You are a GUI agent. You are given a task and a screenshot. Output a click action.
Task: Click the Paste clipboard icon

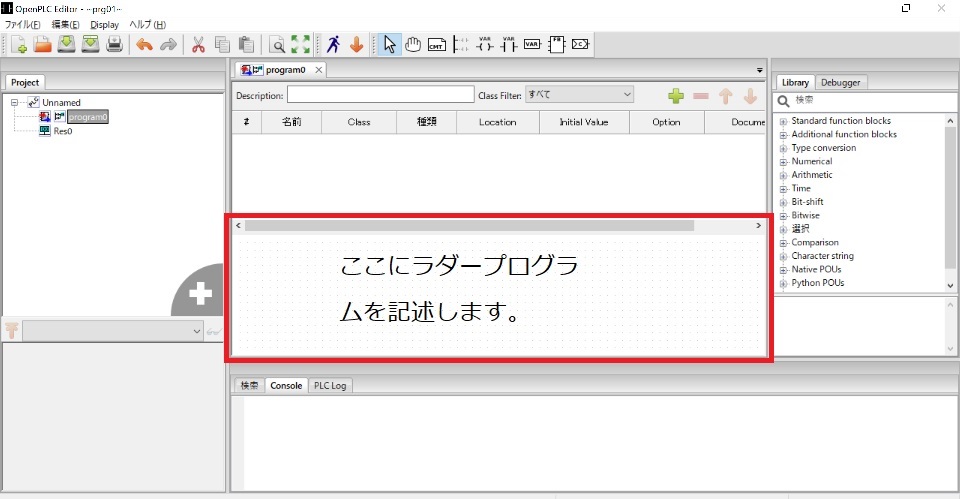pyautogui.click(x=246, y=44)
